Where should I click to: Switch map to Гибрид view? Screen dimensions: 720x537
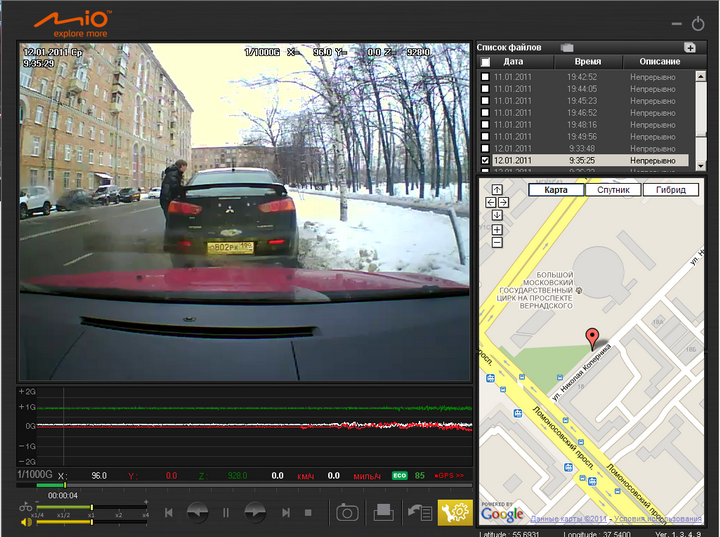click(670, 190)
